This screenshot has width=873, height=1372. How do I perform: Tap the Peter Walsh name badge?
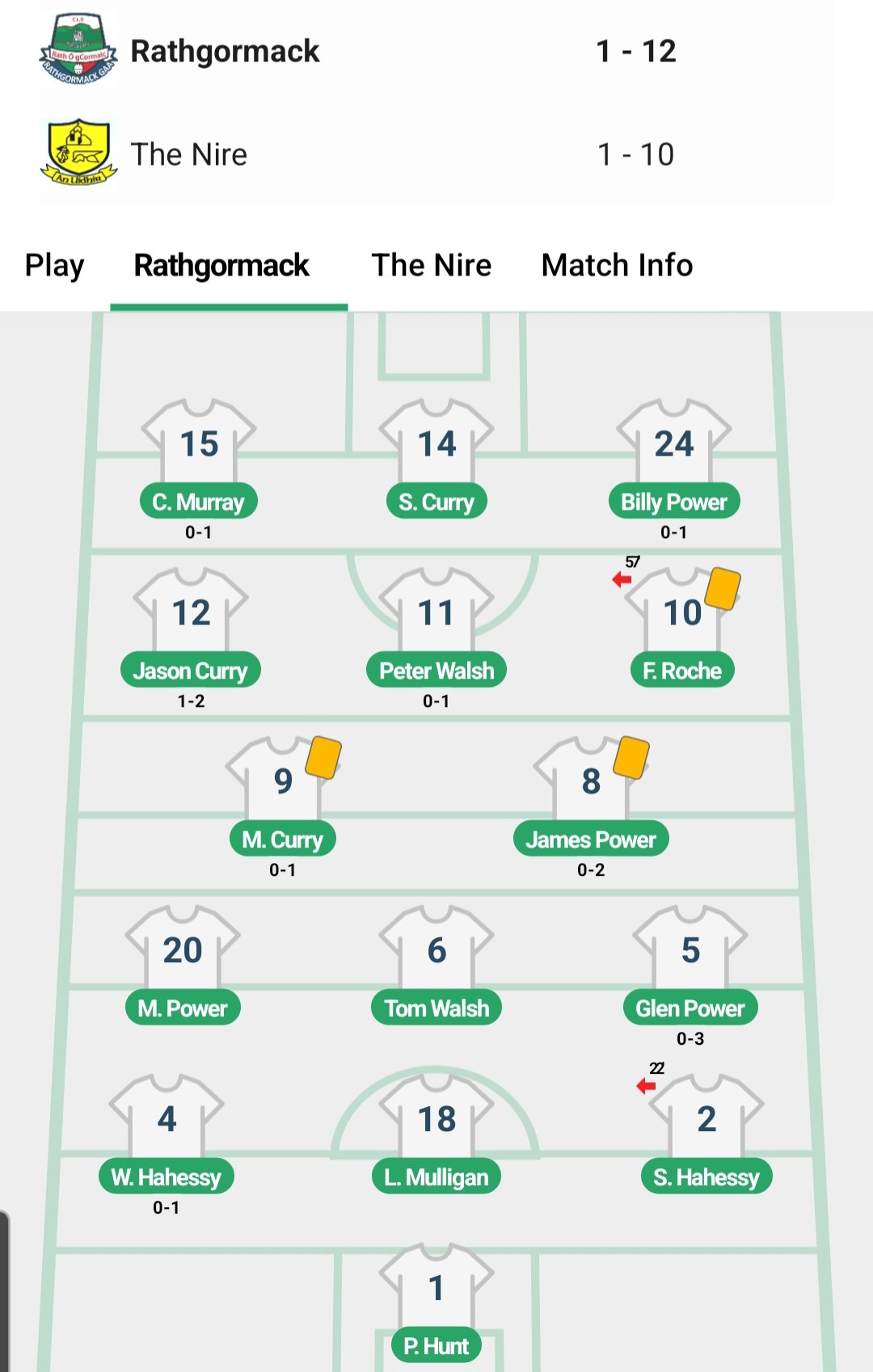(436, 671)
